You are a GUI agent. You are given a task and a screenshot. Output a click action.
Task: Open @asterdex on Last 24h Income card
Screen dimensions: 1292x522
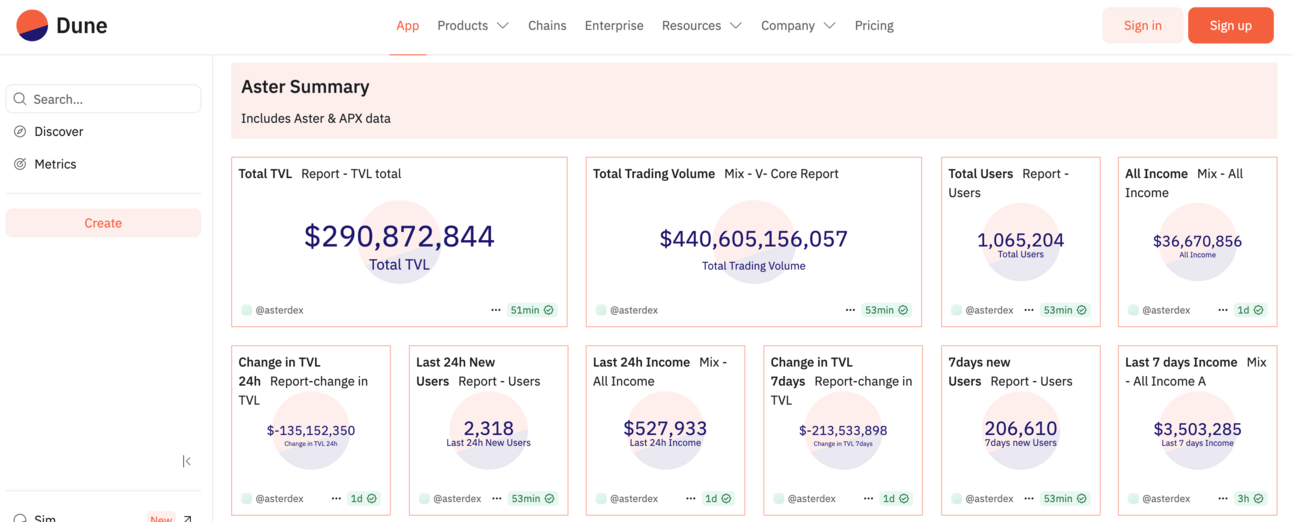coord(634,498)
